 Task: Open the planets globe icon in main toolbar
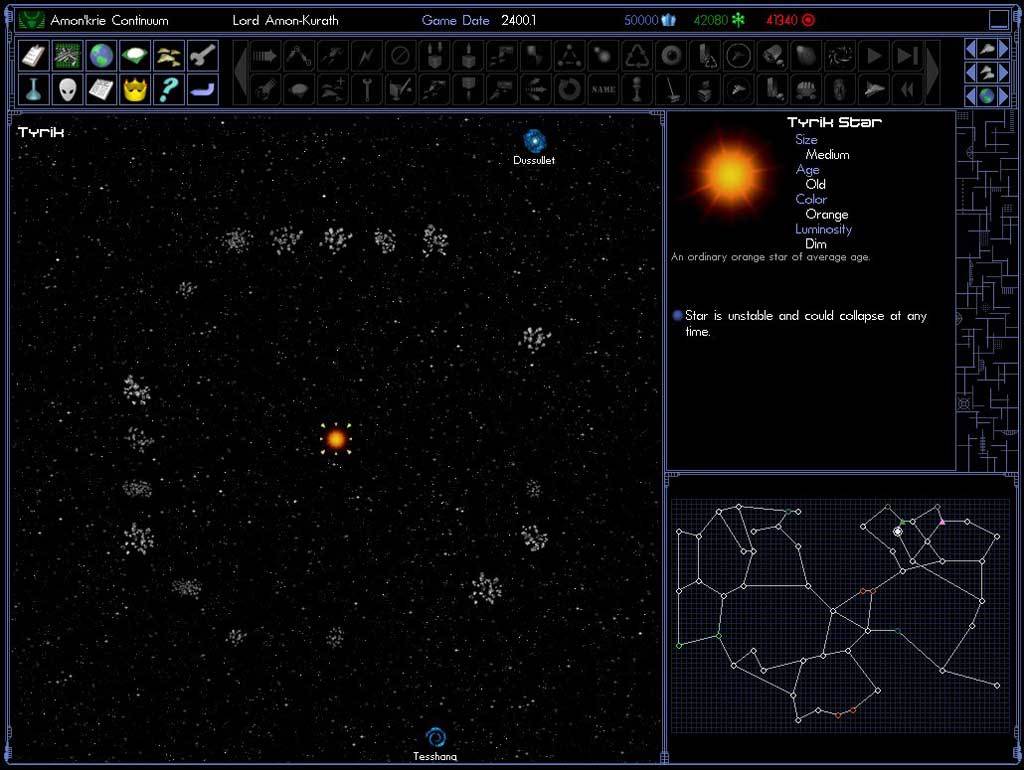(101, 56)
